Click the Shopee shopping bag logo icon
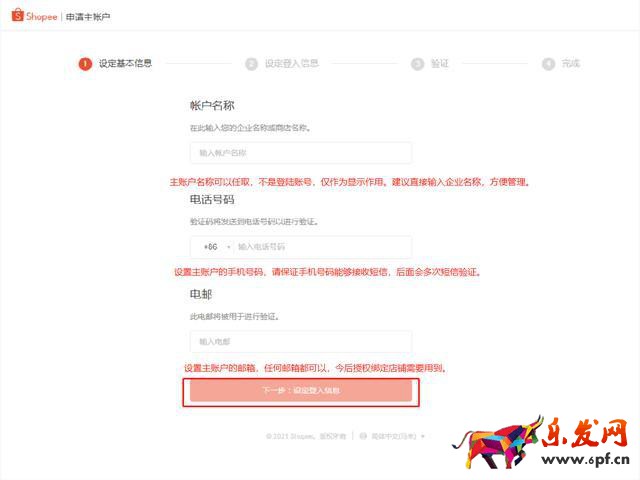 coord(18,15)
